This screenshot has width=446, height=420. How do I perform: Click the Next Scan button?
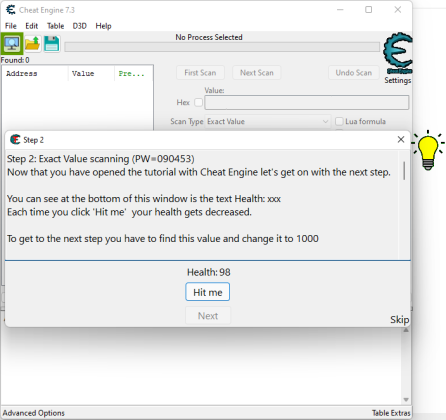tap(257, 73)
